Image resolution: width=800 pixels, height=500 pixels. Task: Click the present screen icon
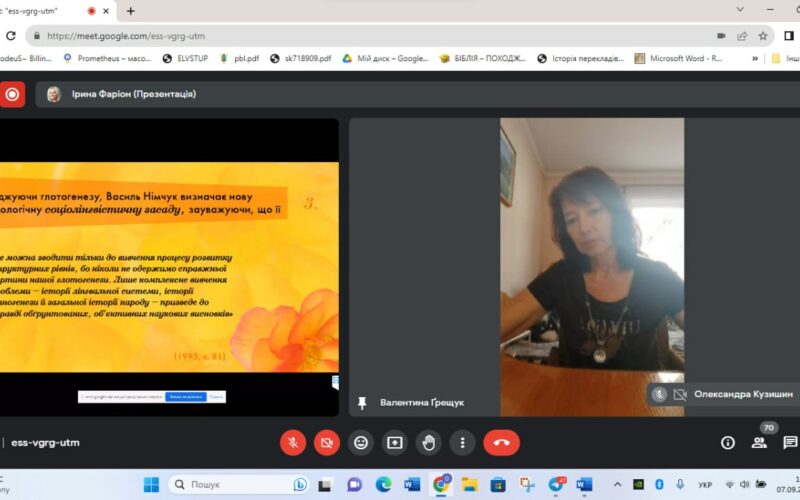point(395,442)
